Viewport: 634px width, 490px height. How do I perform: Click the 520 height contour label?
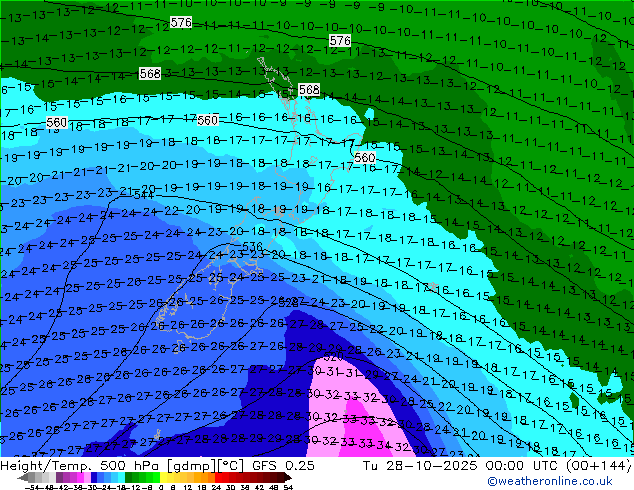point(334,357)
